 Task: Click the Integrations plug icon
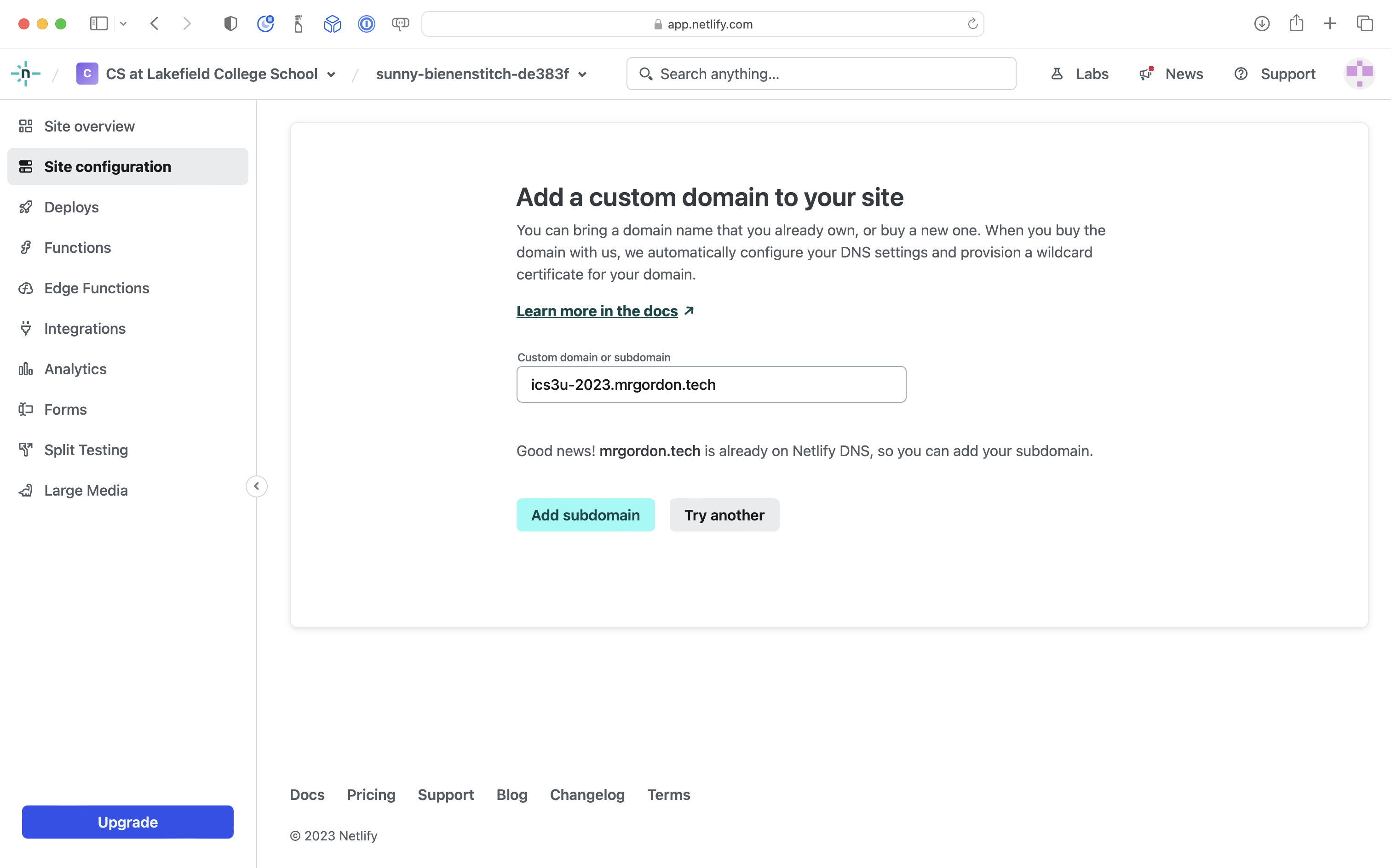click(x=25, y=328)
